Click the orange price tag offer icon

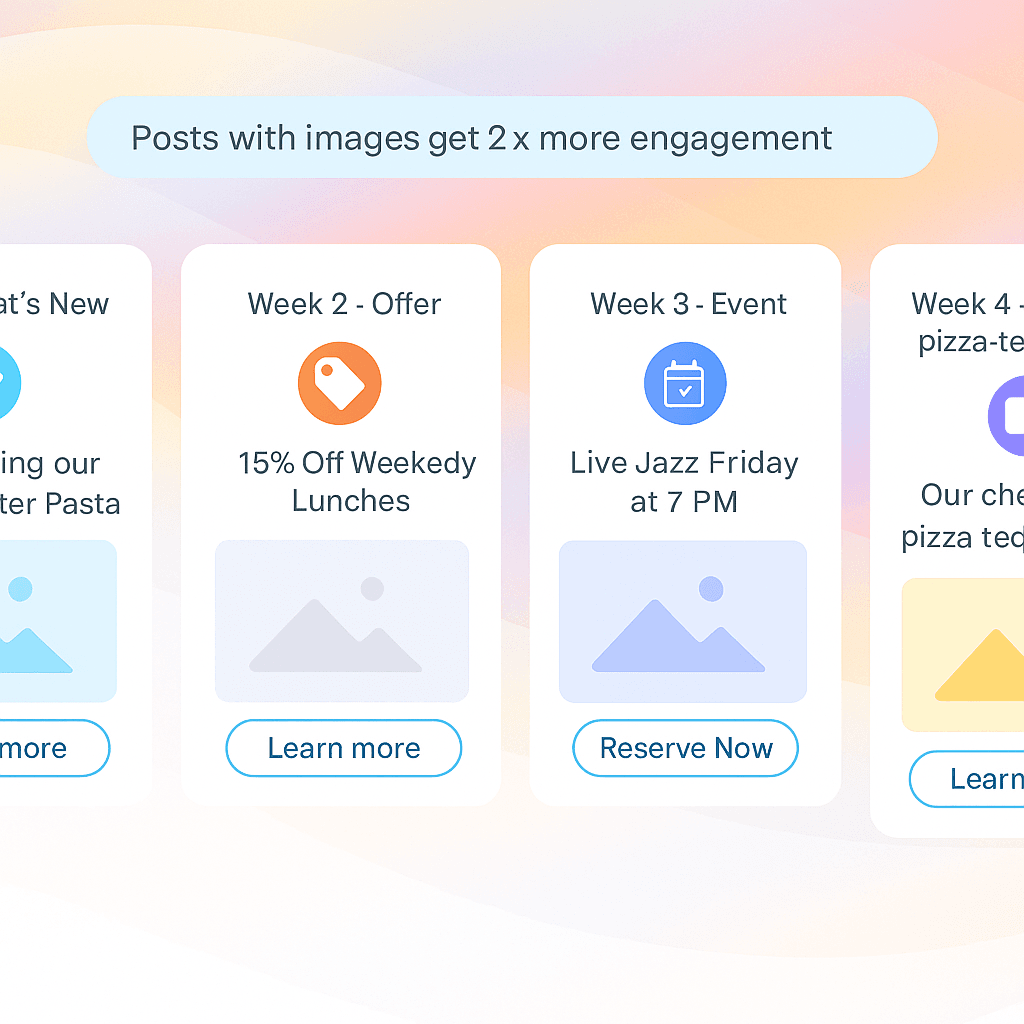point(340,383)
